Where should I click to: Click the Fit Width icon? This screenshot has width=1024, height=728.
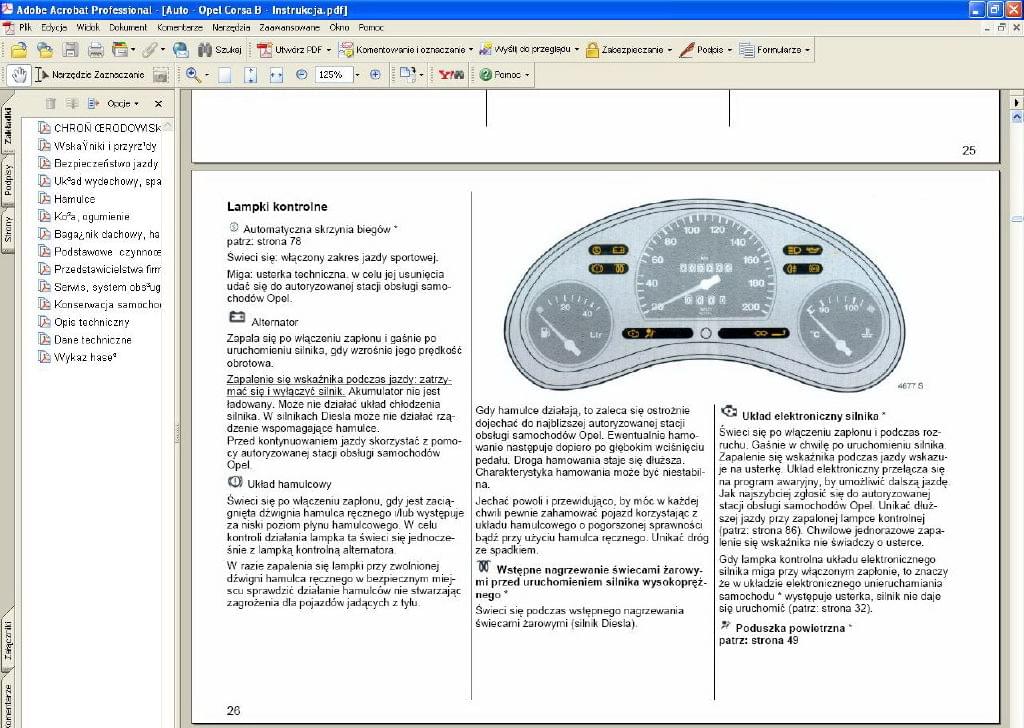pos(276,75)
